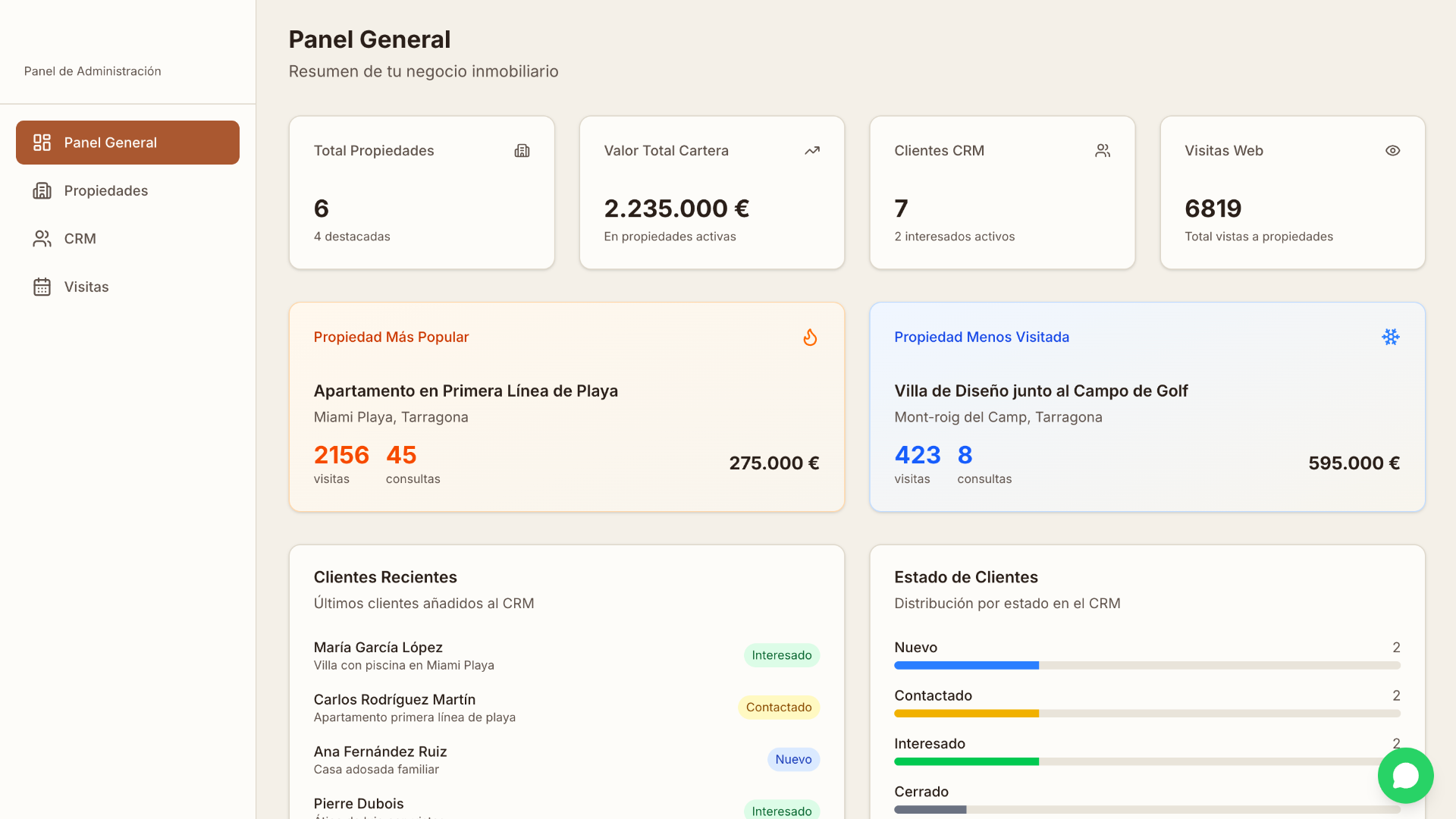Screen dimensions: 1456x819
Task: Click the snowflake icon in Propiedad Menos Visitada
Action: click(x=1390, y=337)
